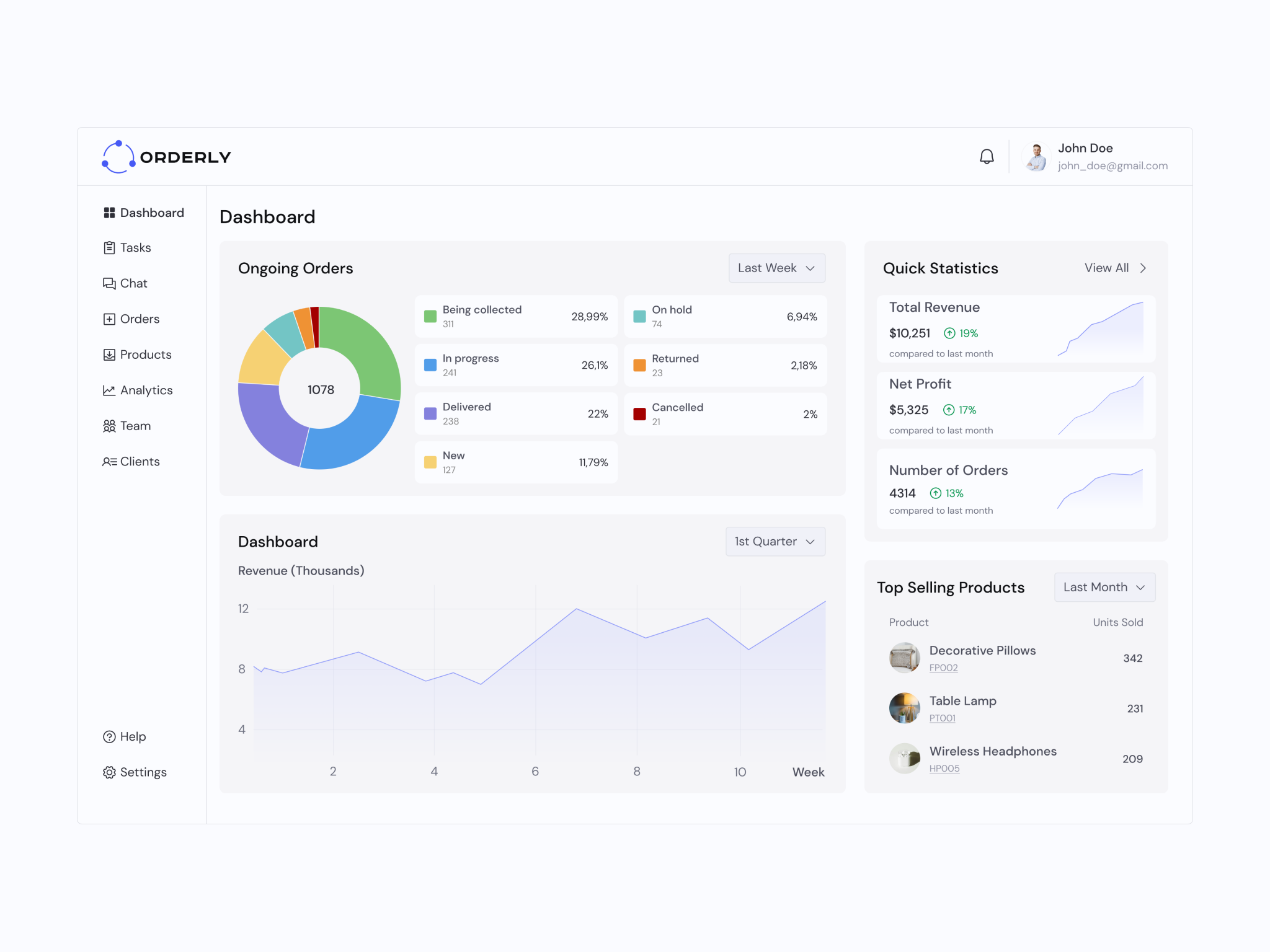Screen dimensions: 1270x952
Task: Open product code PT001 link
Action: (942, 718)
